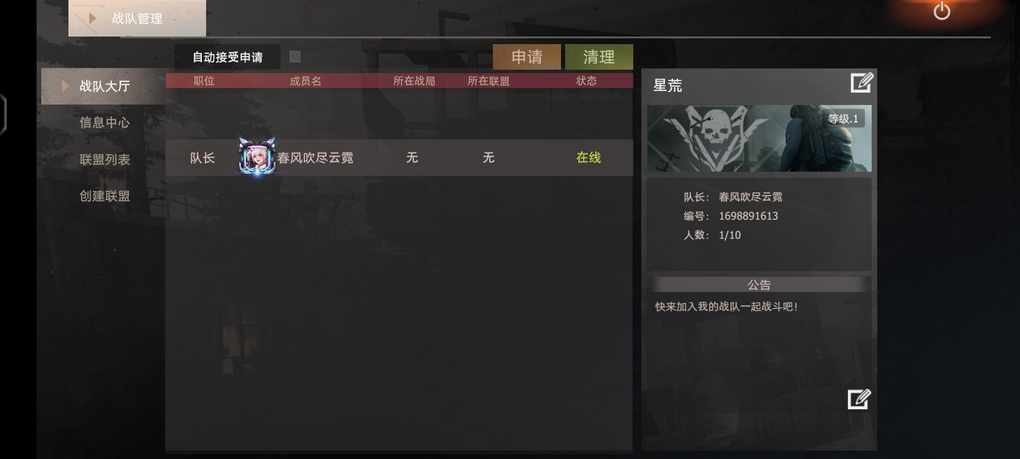
Task: Click the 成员名 column header
Action: (305, 81)
